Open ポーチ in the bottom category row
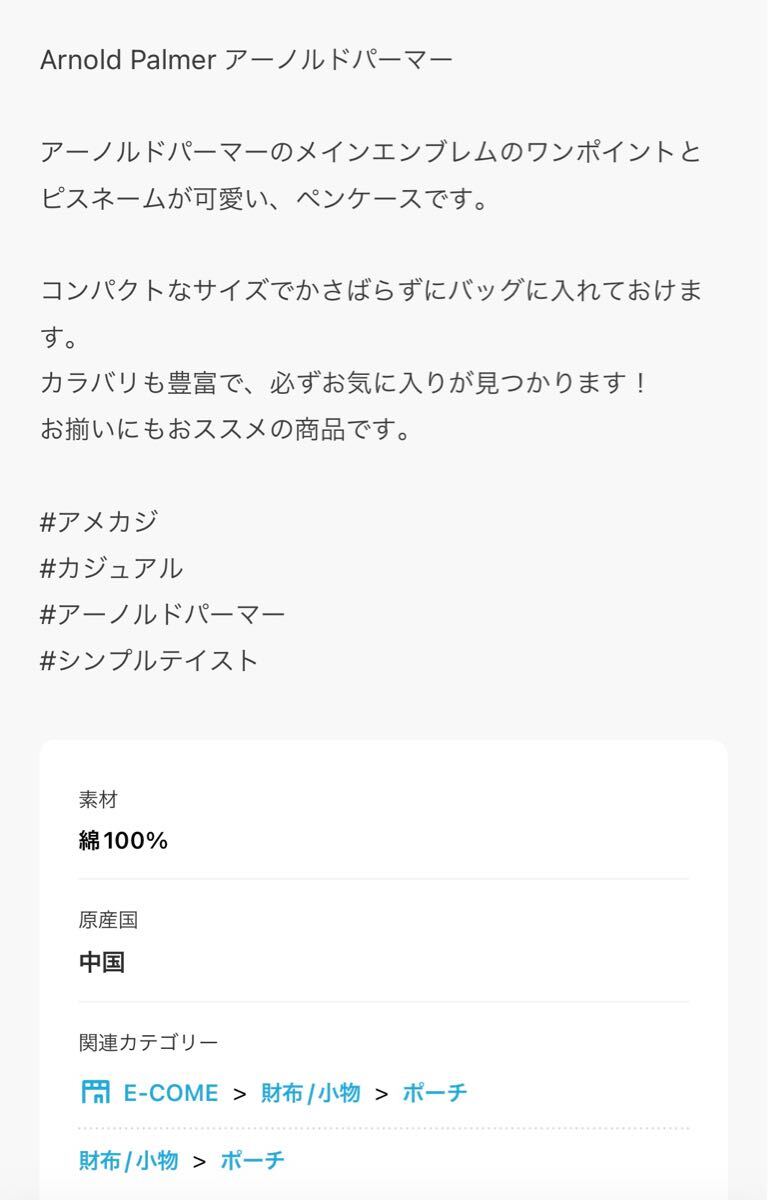Viewport: 768px width, 1200px height. [252, 1160]
